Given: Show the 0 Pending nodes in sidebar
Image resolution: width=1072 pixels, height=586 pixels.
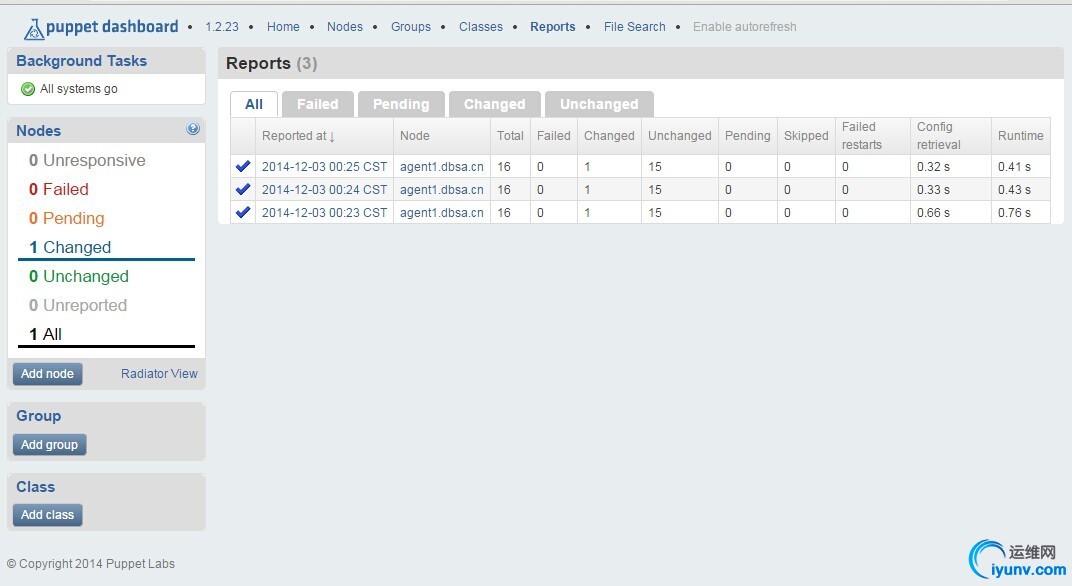Looking at the screenshot, I should (x=66, y=218).
